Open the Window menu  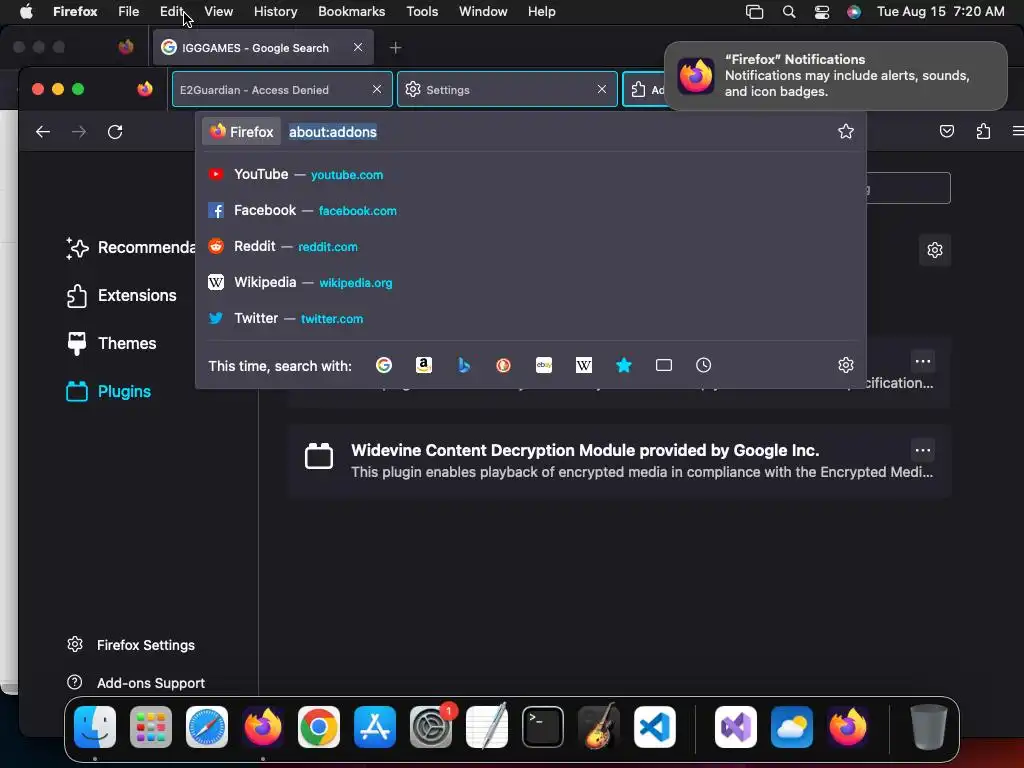[483, 11]
